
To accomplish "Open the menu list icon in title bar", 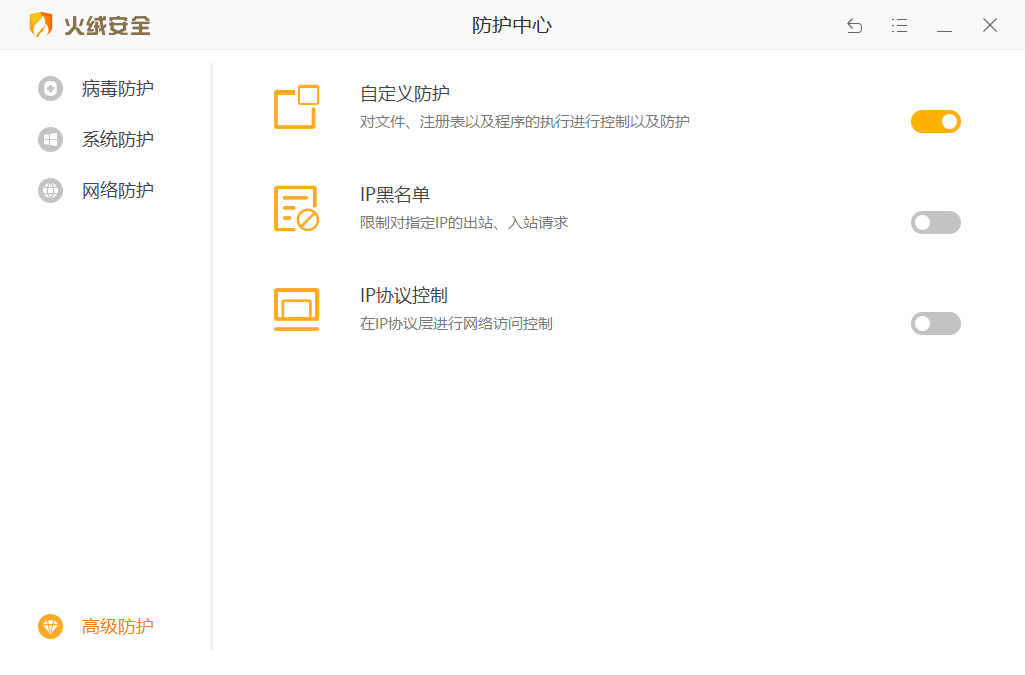I will click(899, 25).
